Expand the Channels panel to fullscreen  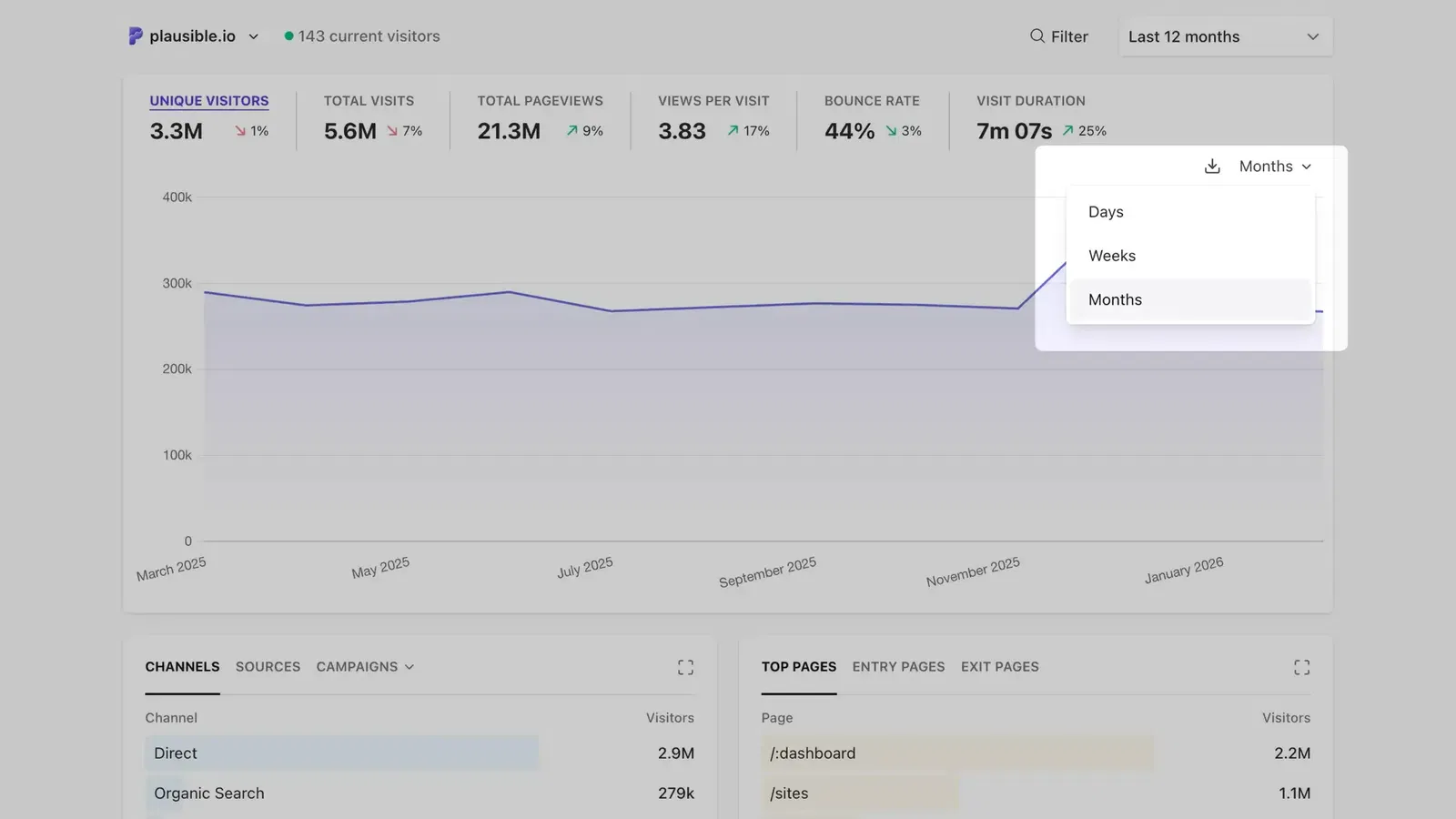(685, 666)
